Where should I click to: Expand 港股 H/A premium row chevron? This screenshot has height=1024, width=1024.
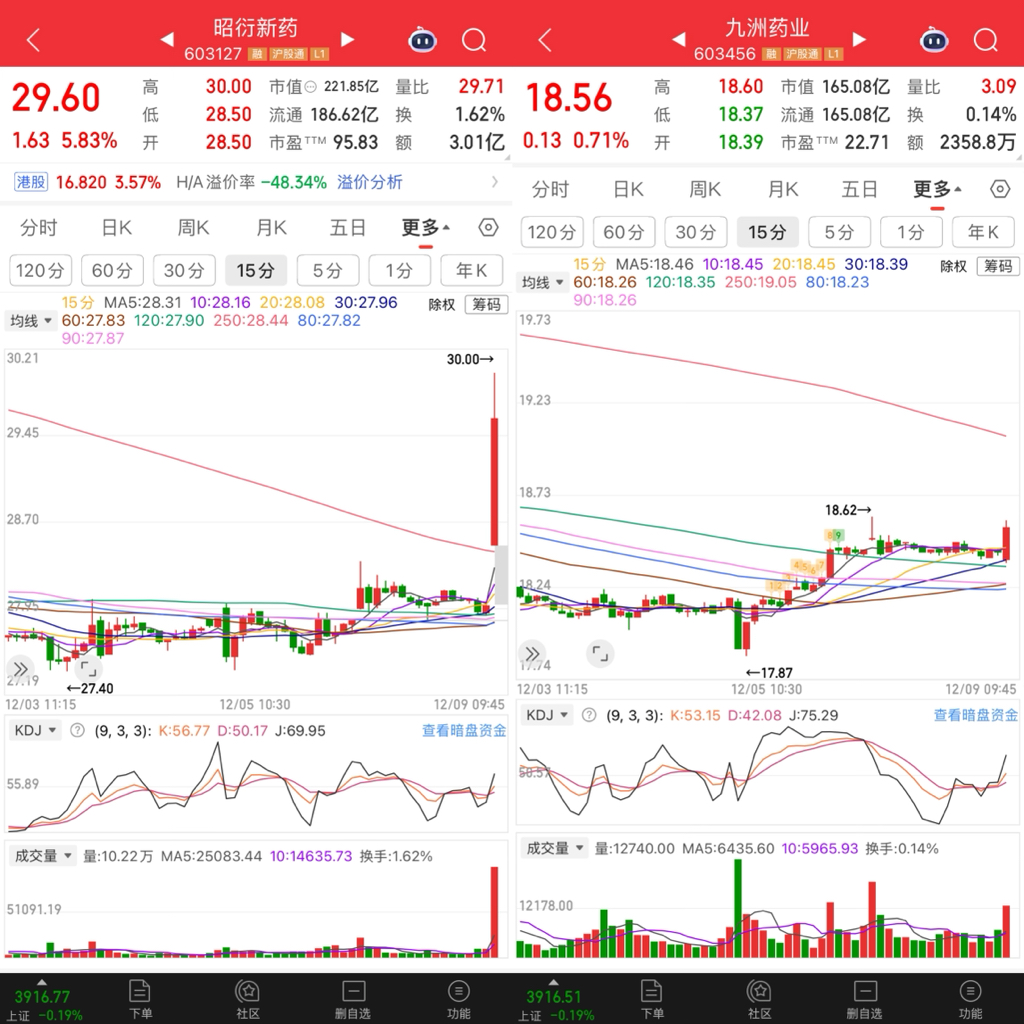click(494, 182)
